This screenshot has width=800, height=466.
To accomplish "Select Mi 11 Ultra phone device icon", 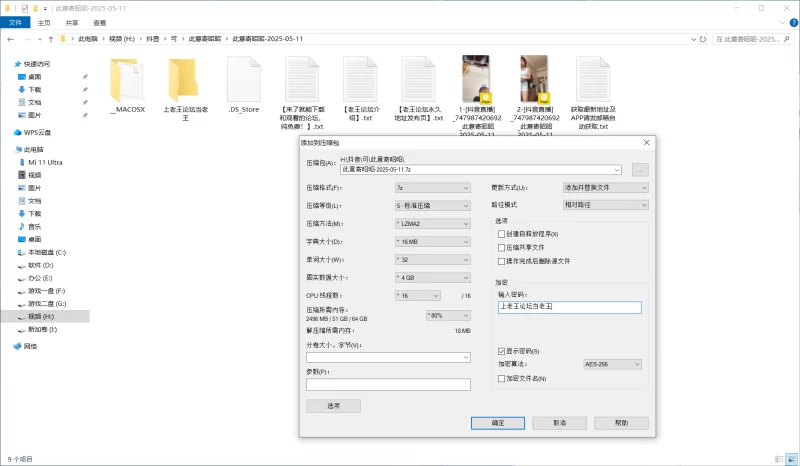I will point(21,161).
